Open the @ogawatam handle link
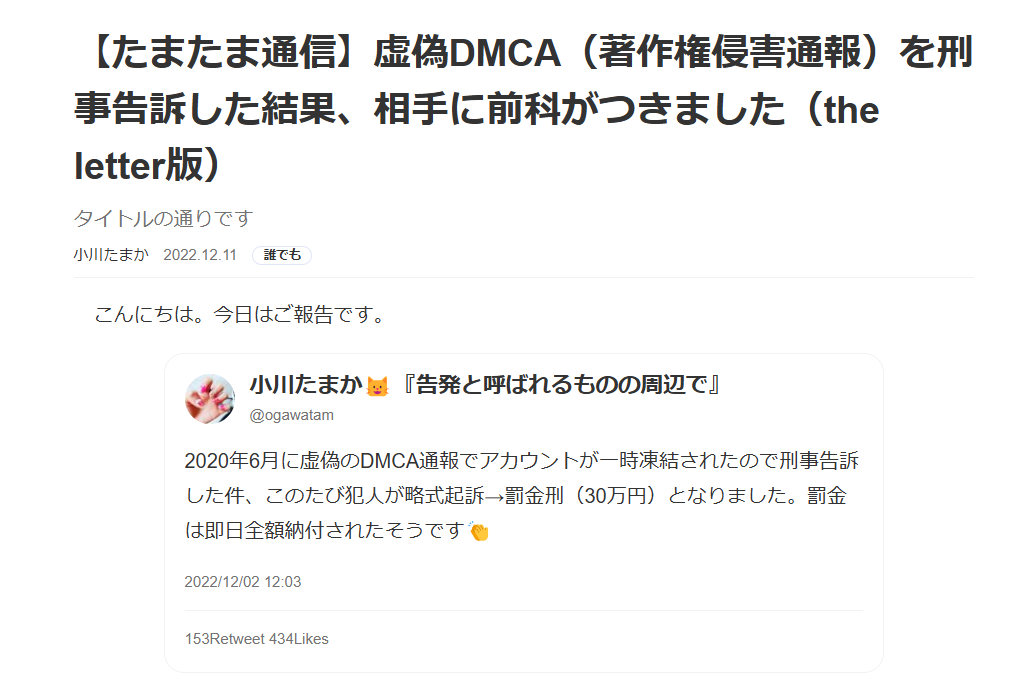Screen dimensions: 1019x684 291,415
